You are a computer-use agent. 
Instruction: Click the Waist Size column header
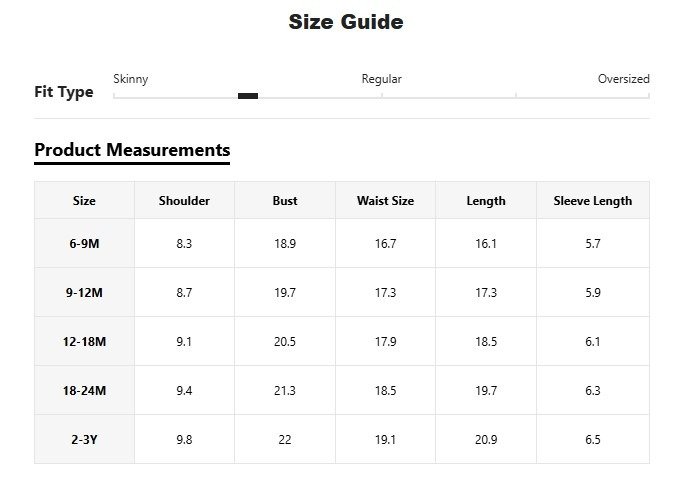coord(385,201)
